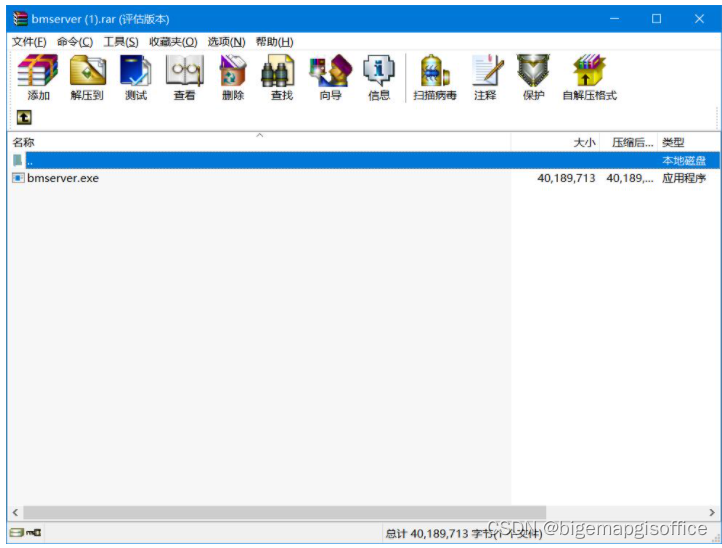This screenshot has height=548, width=722.
Task: Sort by Packed size (压缩后) column header
Action: coord(628,142)
